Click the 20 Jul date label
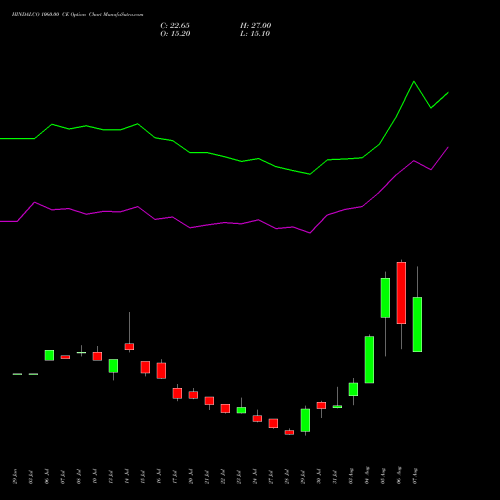 [191, 476]
